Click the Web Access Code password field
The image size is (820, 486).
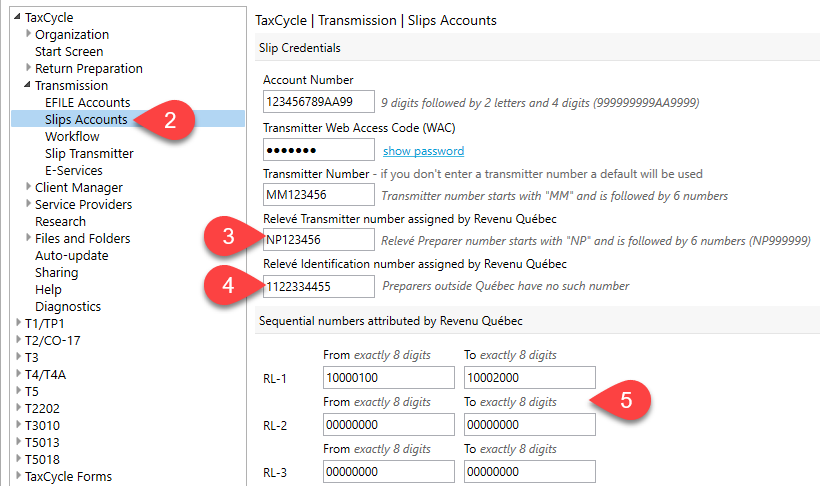[318, 150]
